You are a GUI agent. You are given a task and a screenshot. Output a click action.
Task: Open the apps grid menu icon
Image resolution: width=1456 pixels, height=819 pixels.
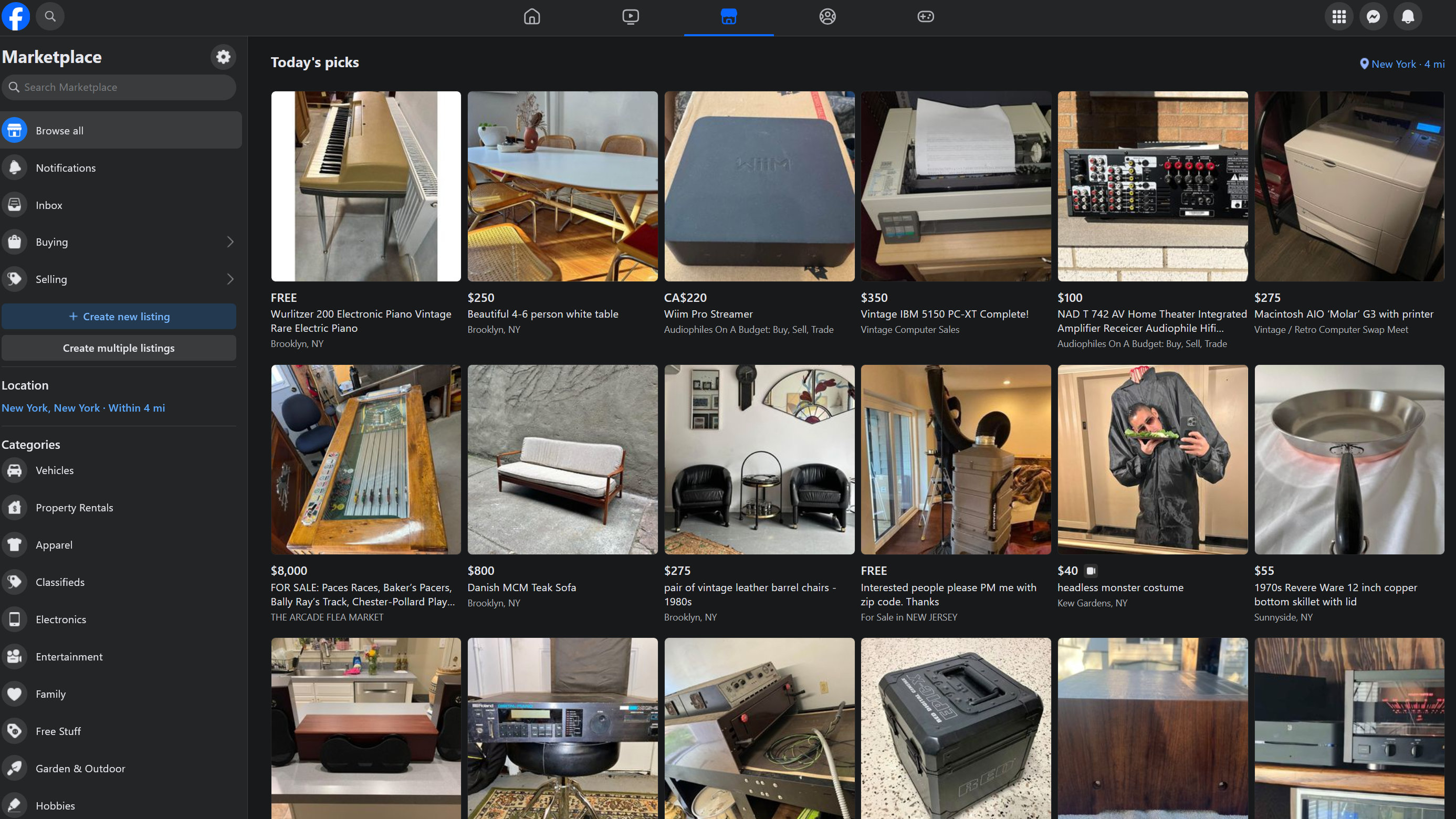[1339, 16]
